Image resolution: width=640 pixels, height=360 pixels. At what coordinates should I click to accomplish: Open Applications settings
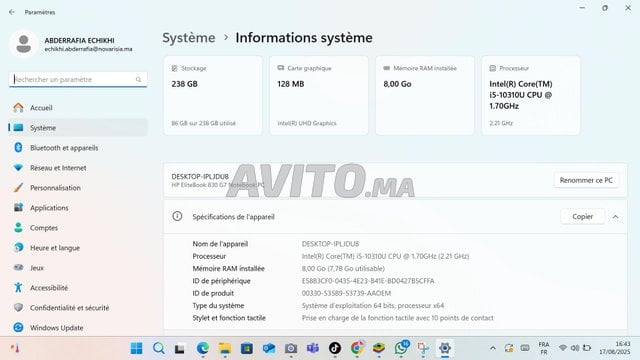(78, 208)
